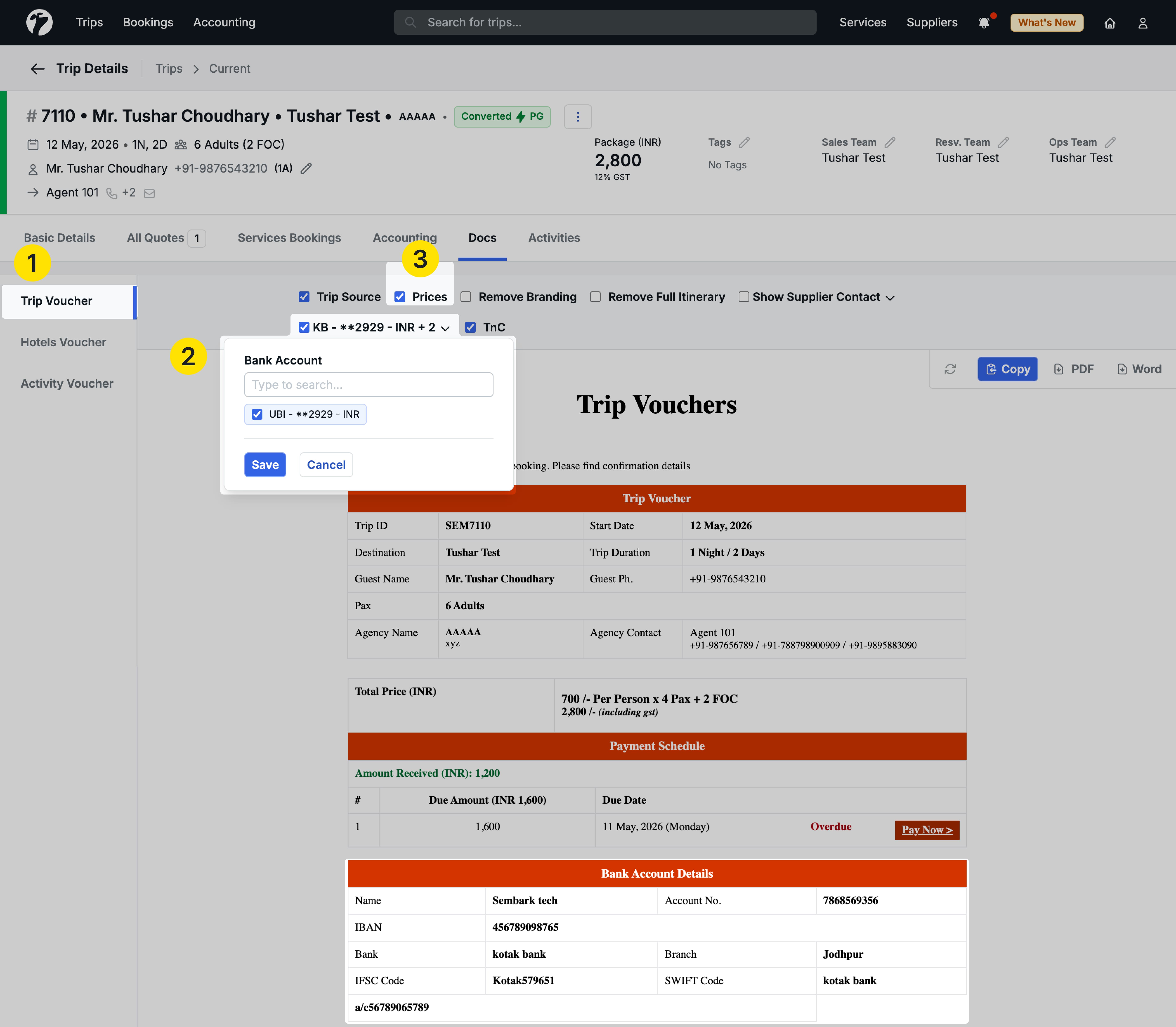Viewport: 1176px width, 1027px height.
Task: Uncheck the TnC checkbox
Action: (x=470, y=327)
